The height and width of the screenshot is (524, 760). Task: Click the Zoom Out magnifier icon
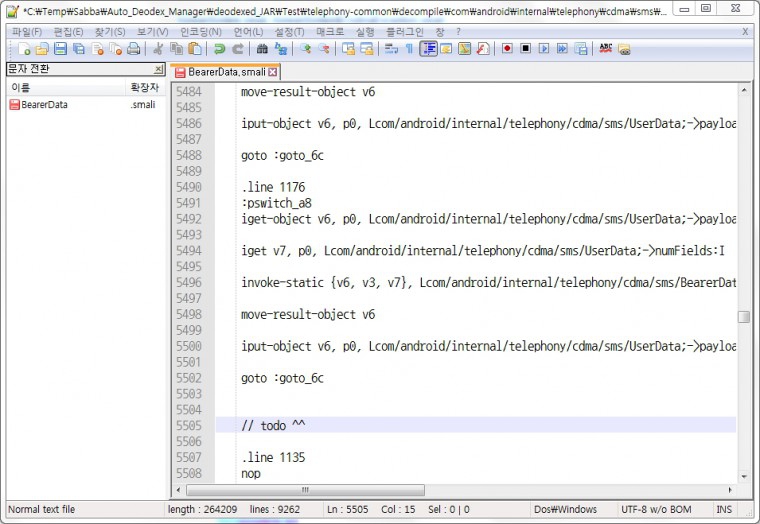point(324,48)
